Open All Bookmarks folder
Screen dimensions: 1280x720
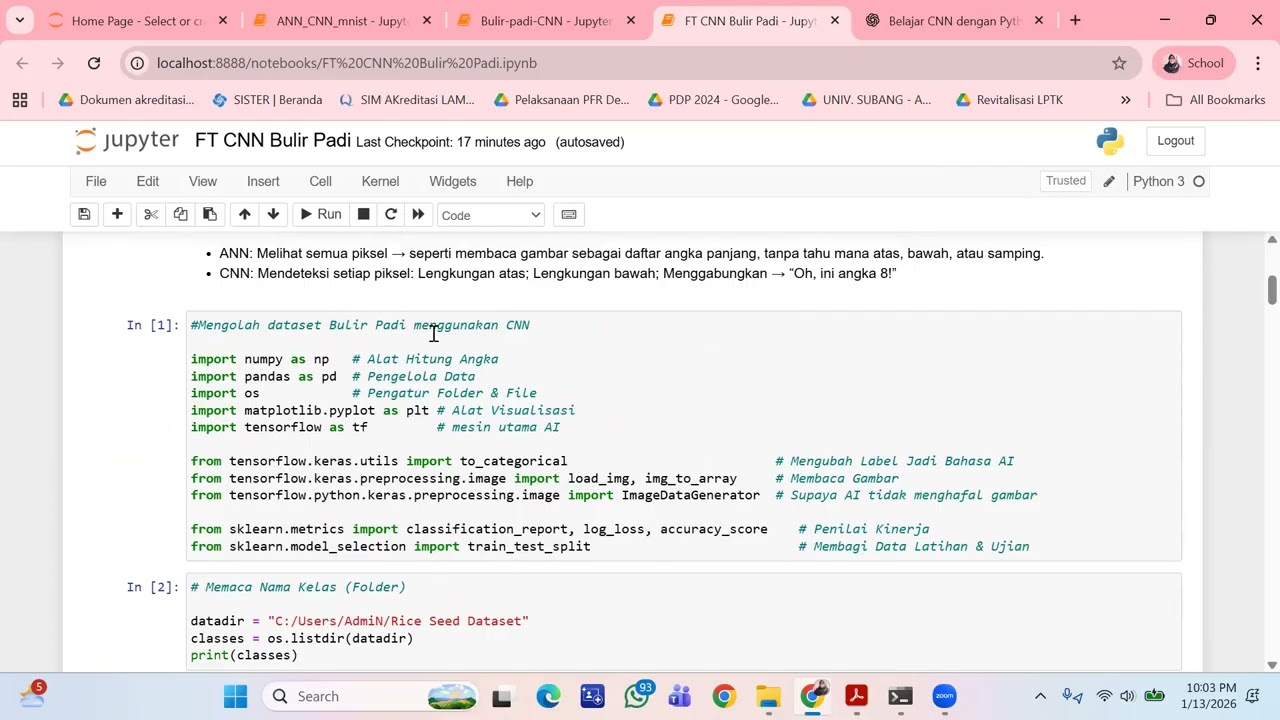coord(1215,100)
